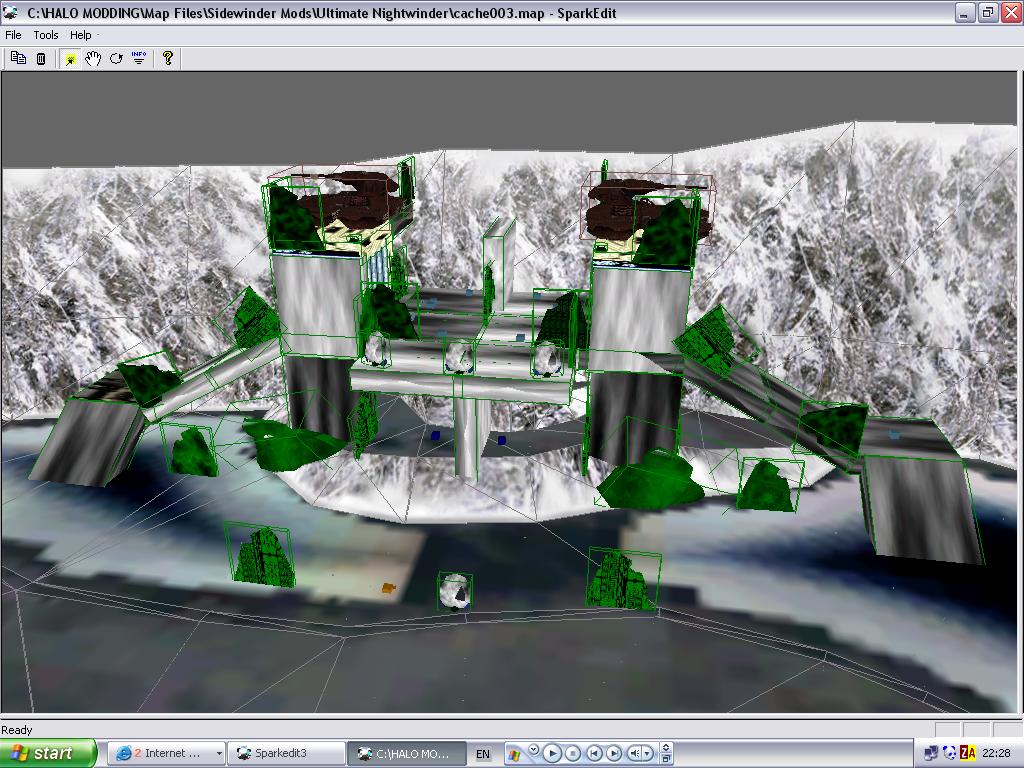Open the INFO details toolbar button

click(139, 58)
